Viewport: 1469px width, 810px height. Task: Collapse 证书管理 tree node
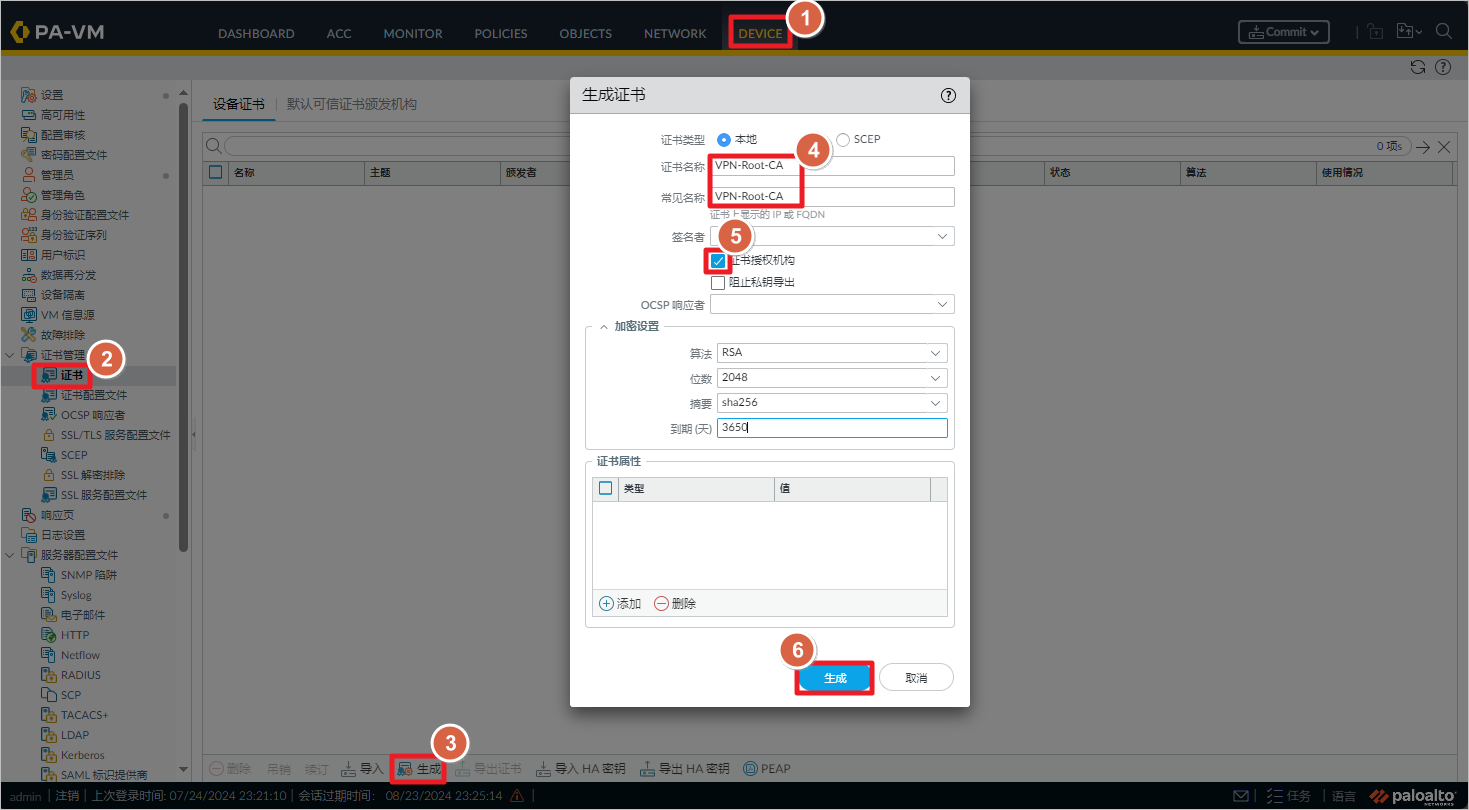pyautogui.click(x=10, y=355)
